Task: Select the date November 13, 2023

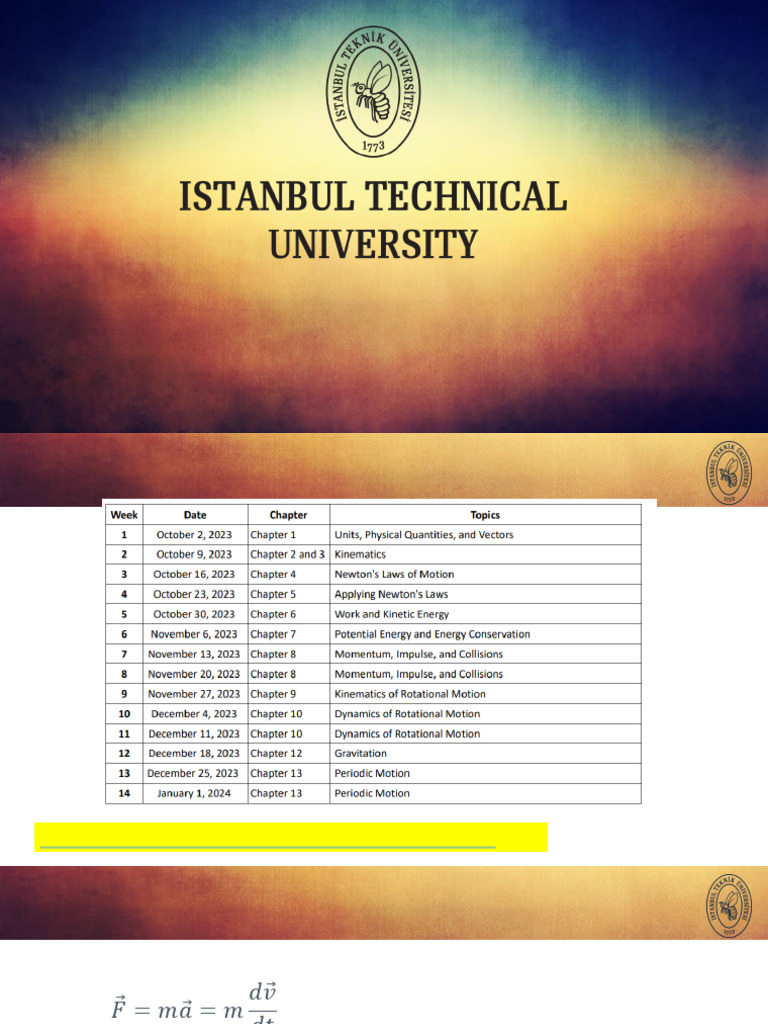Action: pos(194,654)
